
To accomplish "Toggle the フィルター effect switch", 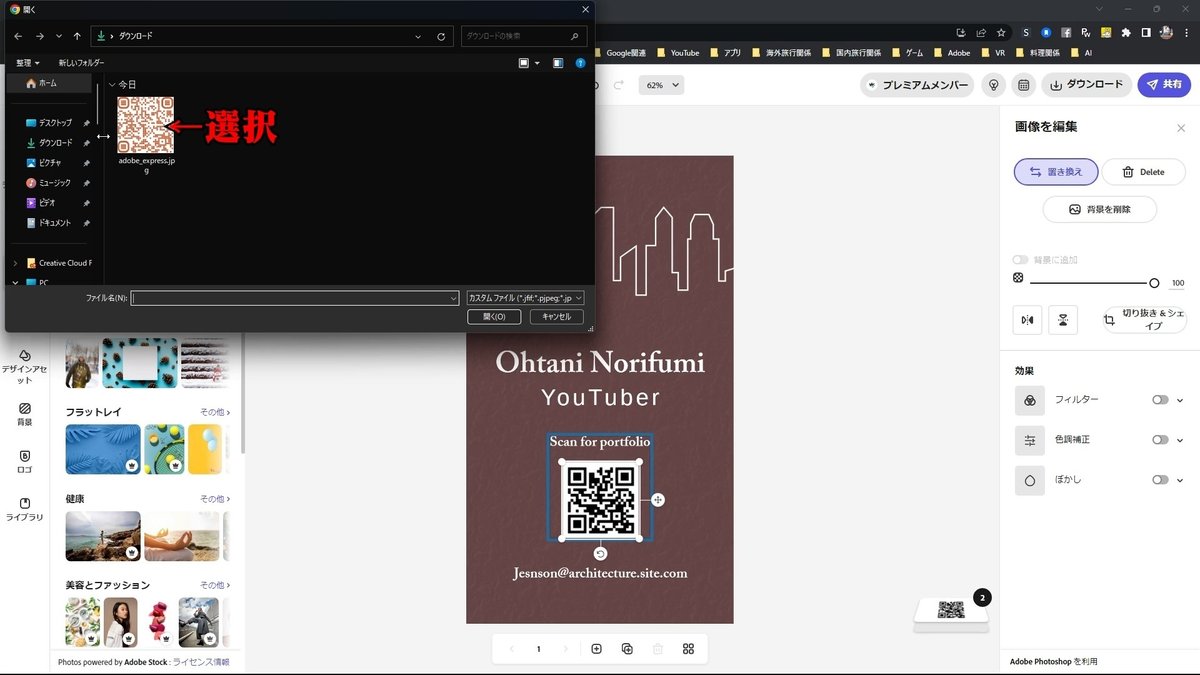I will (x=1160, y=399).
